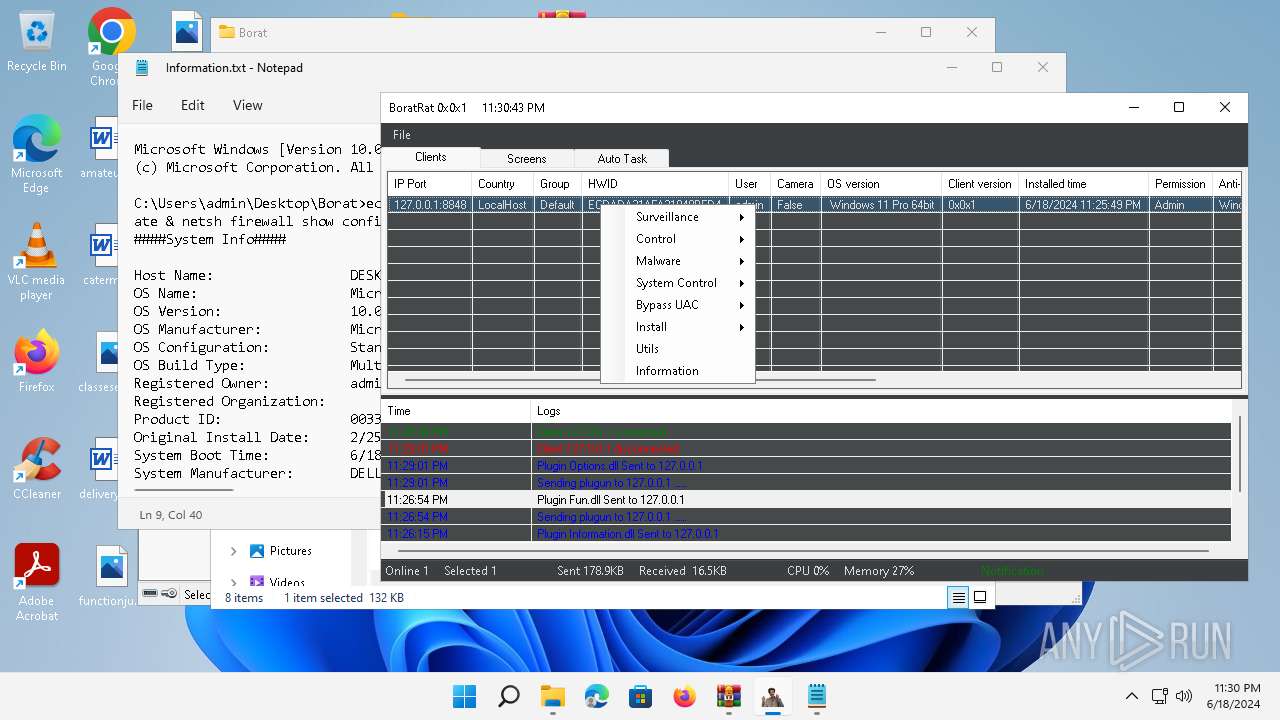Sort clients by Country column header
The width and height of the screenshot is (1280, 720).
pyautogui.click(x=503, y=184)
